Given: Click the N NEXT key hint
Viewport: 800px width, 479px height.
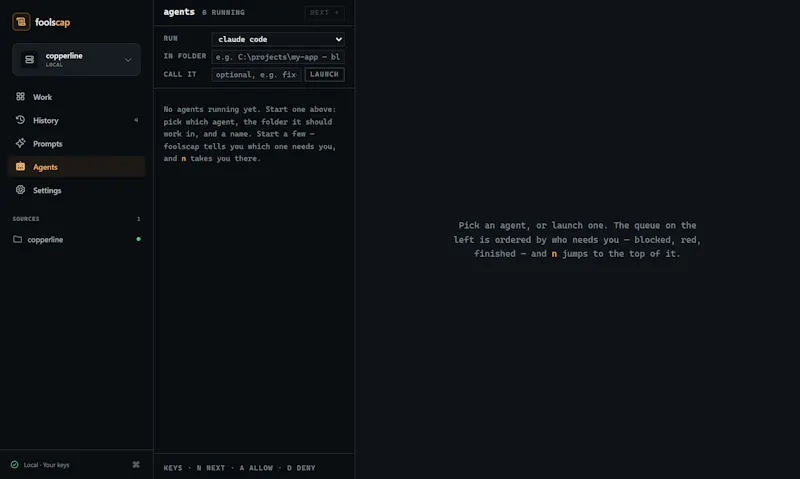Looking at the screenshot, I should [x=211, y=468].
